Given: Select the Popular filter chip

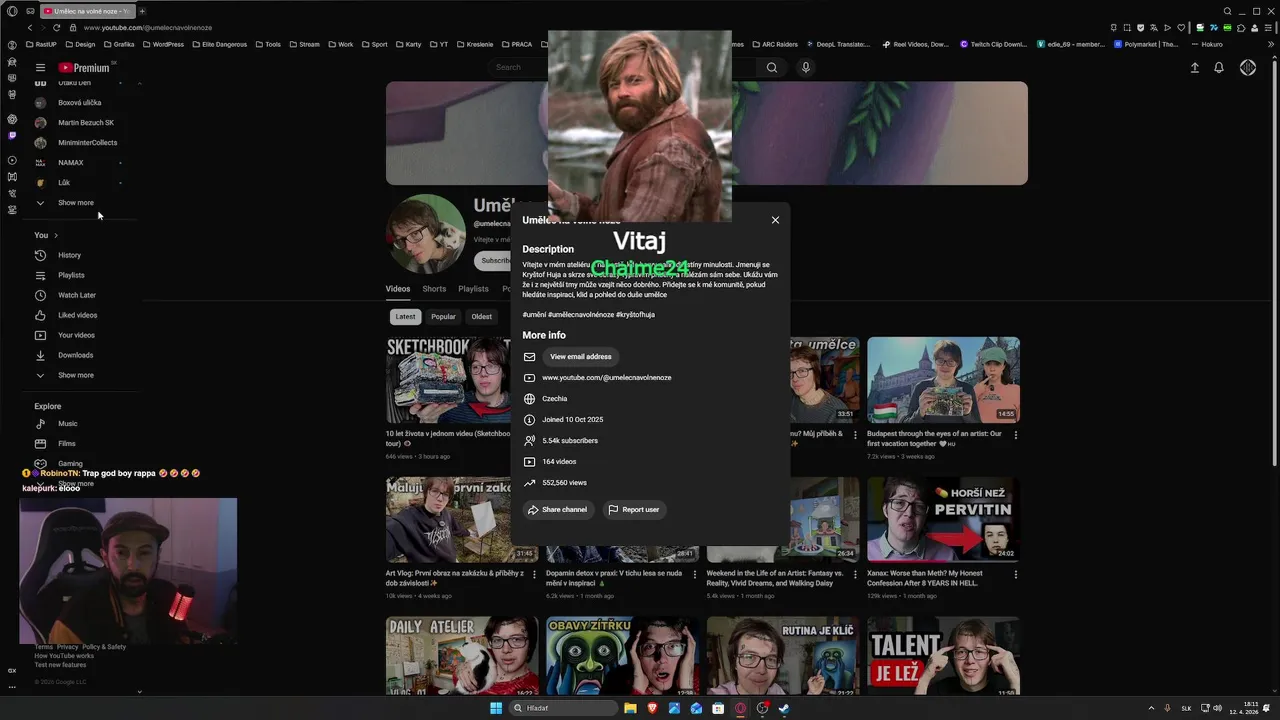Looking at the screenshot, I should point(443,317).
